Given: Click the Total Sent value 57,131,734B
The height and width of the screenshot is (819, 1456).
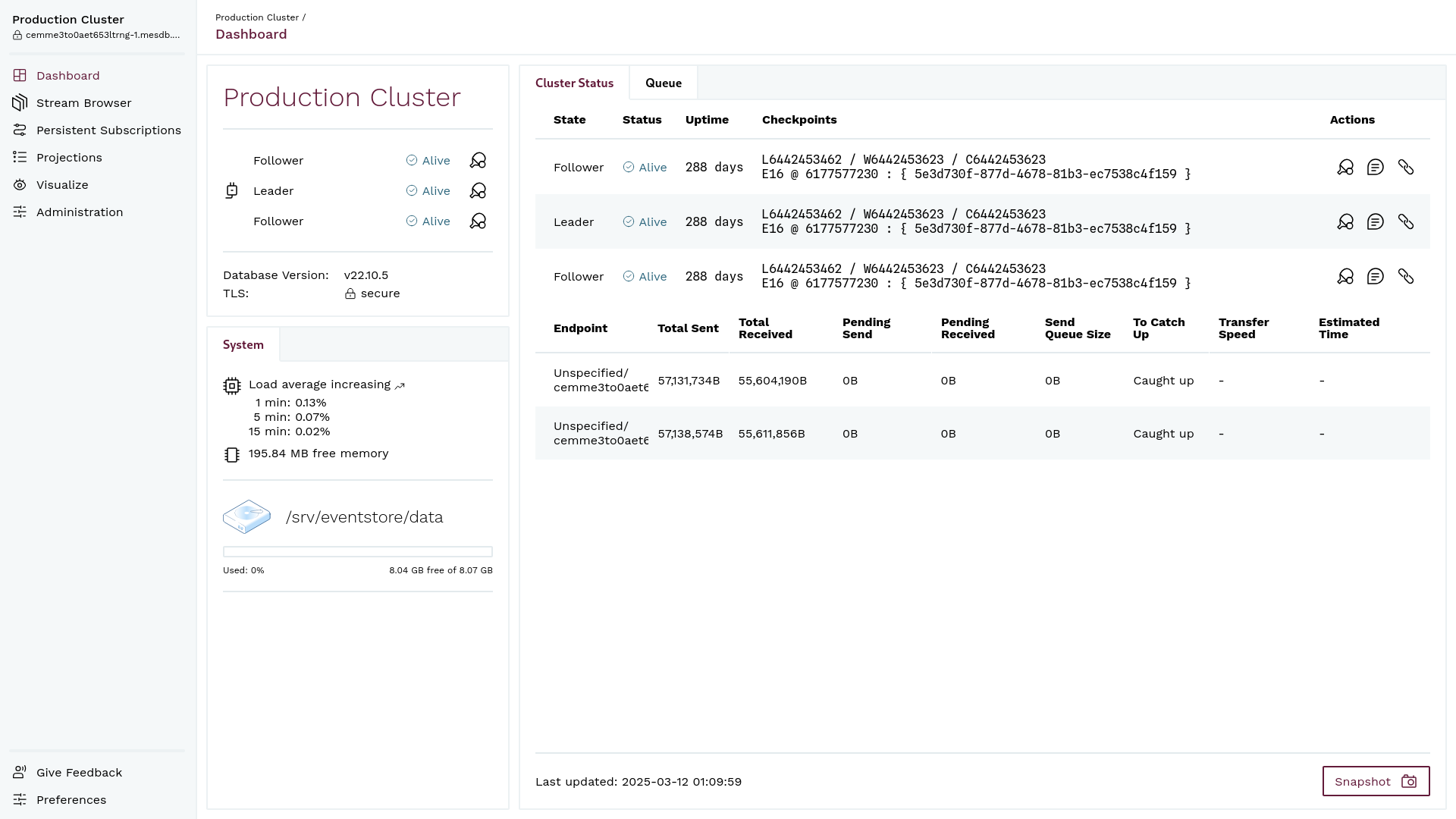Looking at the screenshot, I should pyautogui.click(x=689, y=381).
